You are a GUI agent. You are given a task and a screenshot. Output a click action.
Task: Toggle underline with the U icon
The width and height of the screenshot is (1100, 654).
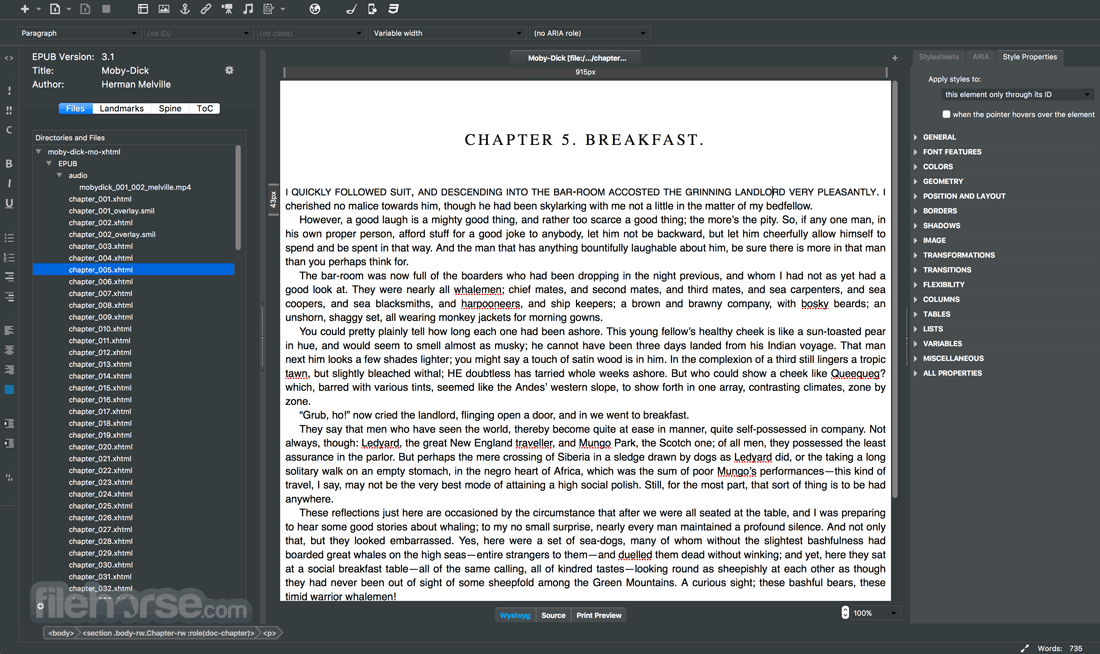tap(9, 203)
